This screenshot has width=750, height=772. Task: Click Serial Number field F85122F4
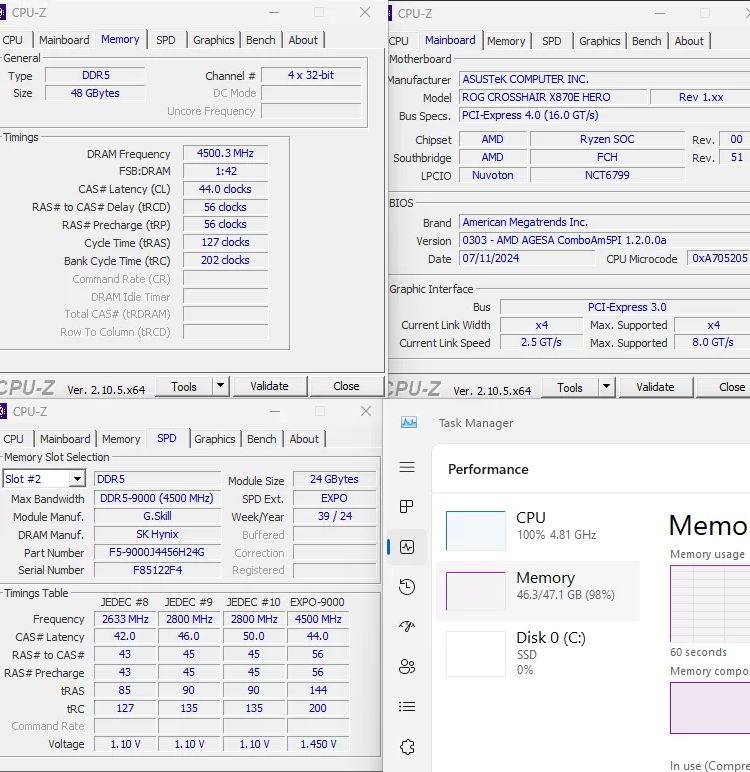pyautogui.click(x=157, y=570)
